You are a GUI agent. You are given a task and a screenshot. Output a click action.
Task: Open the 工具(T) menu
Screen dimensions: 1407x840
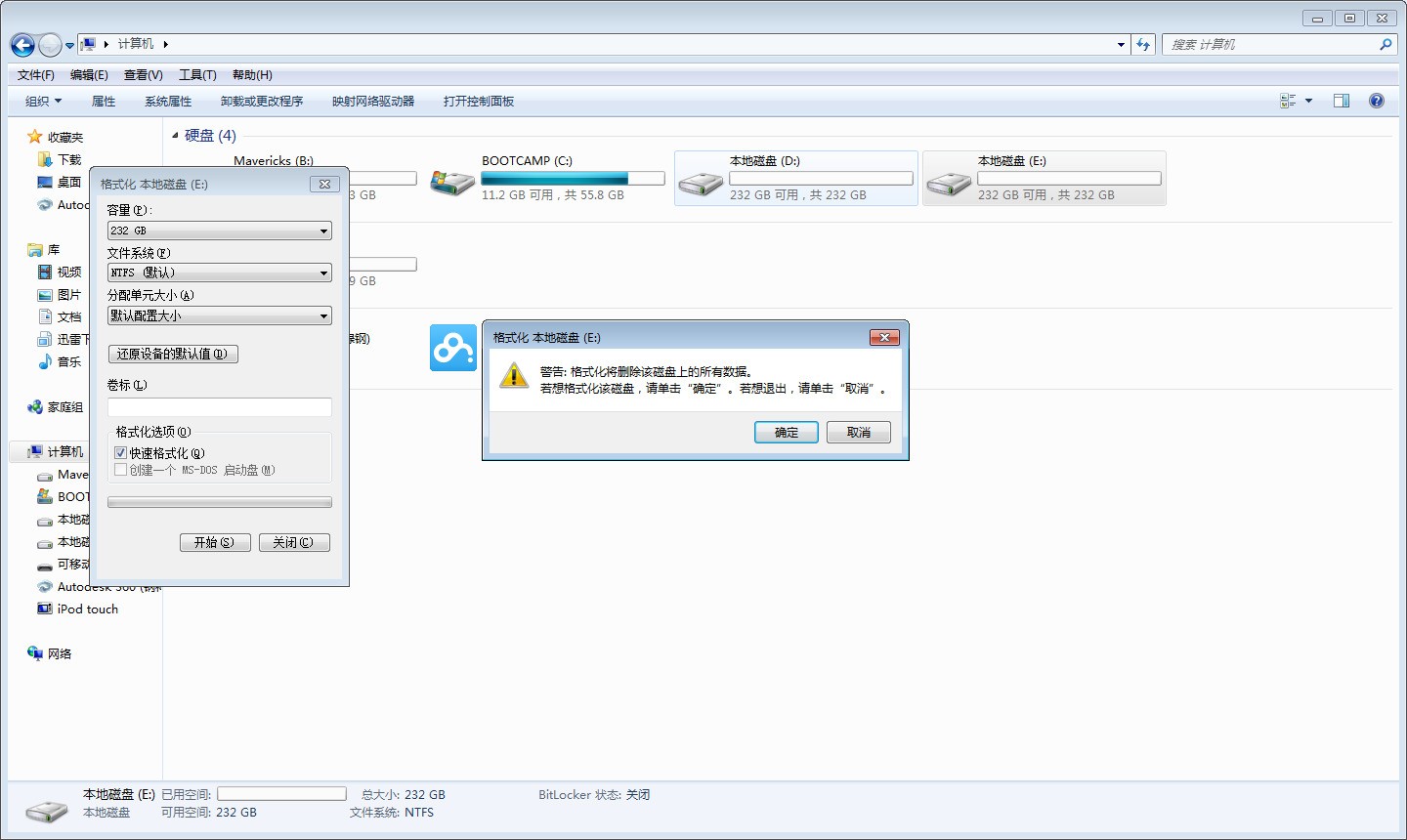(x=196, y=74)
